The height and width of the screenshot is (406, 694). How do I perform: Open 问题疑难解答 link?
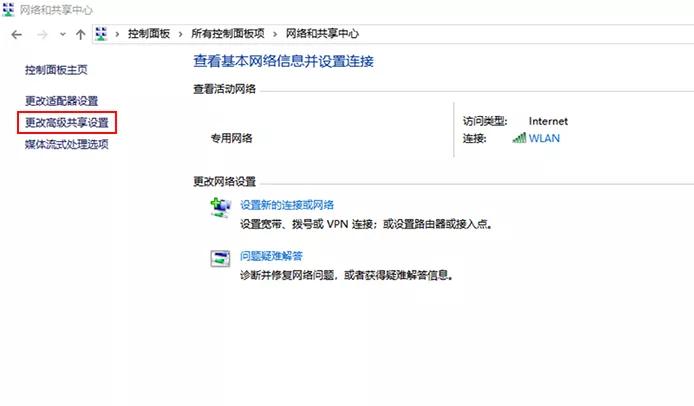pos(271,256)
